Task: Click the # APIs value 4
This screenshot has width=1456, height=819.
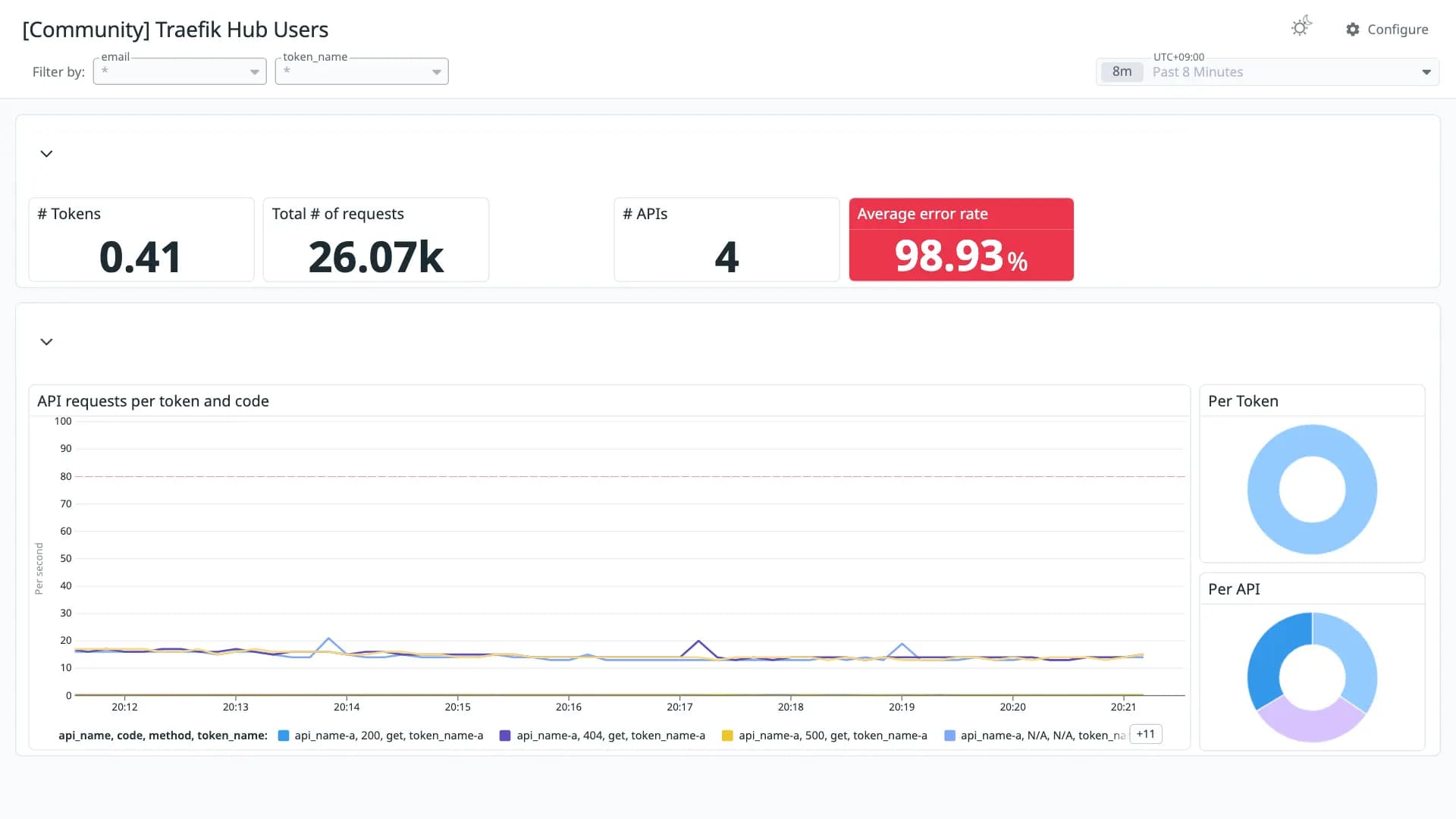Action: click(726, 257)
